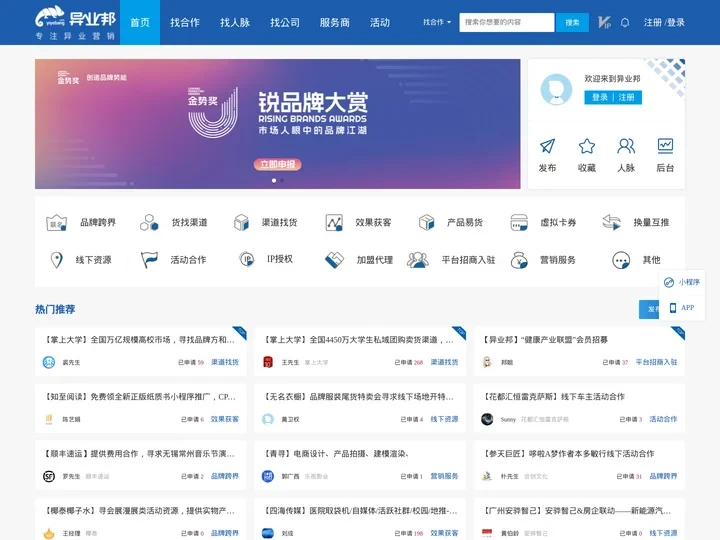This screenshot has height=540, width=720.
Task: Open the 锐品牌大赏 banner image
Action: pyautogui.click(x=277, y=124)
